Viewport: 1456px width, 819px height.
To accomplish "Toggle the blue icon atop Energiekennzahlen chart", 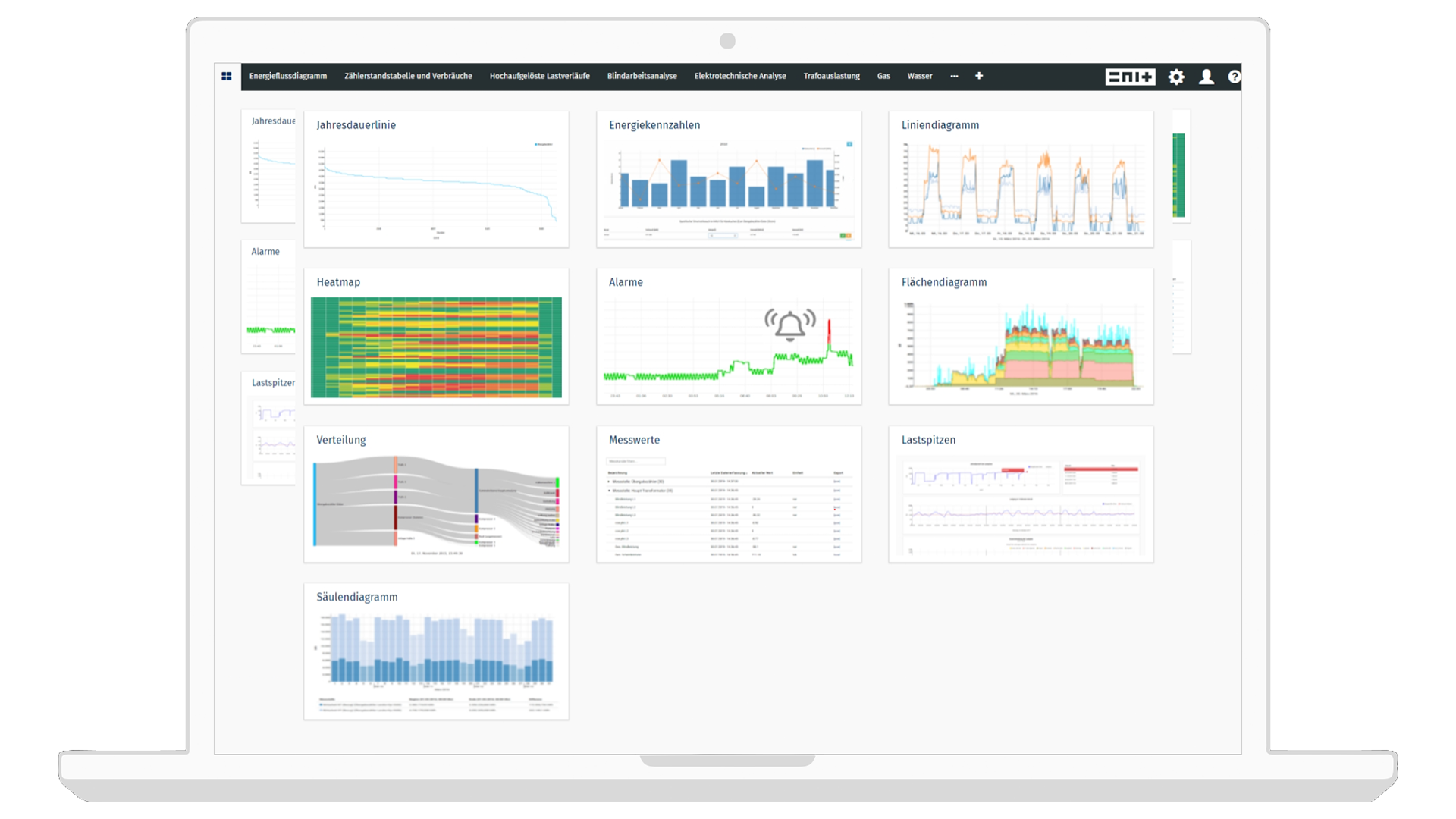I will click(x=849, y=144).
